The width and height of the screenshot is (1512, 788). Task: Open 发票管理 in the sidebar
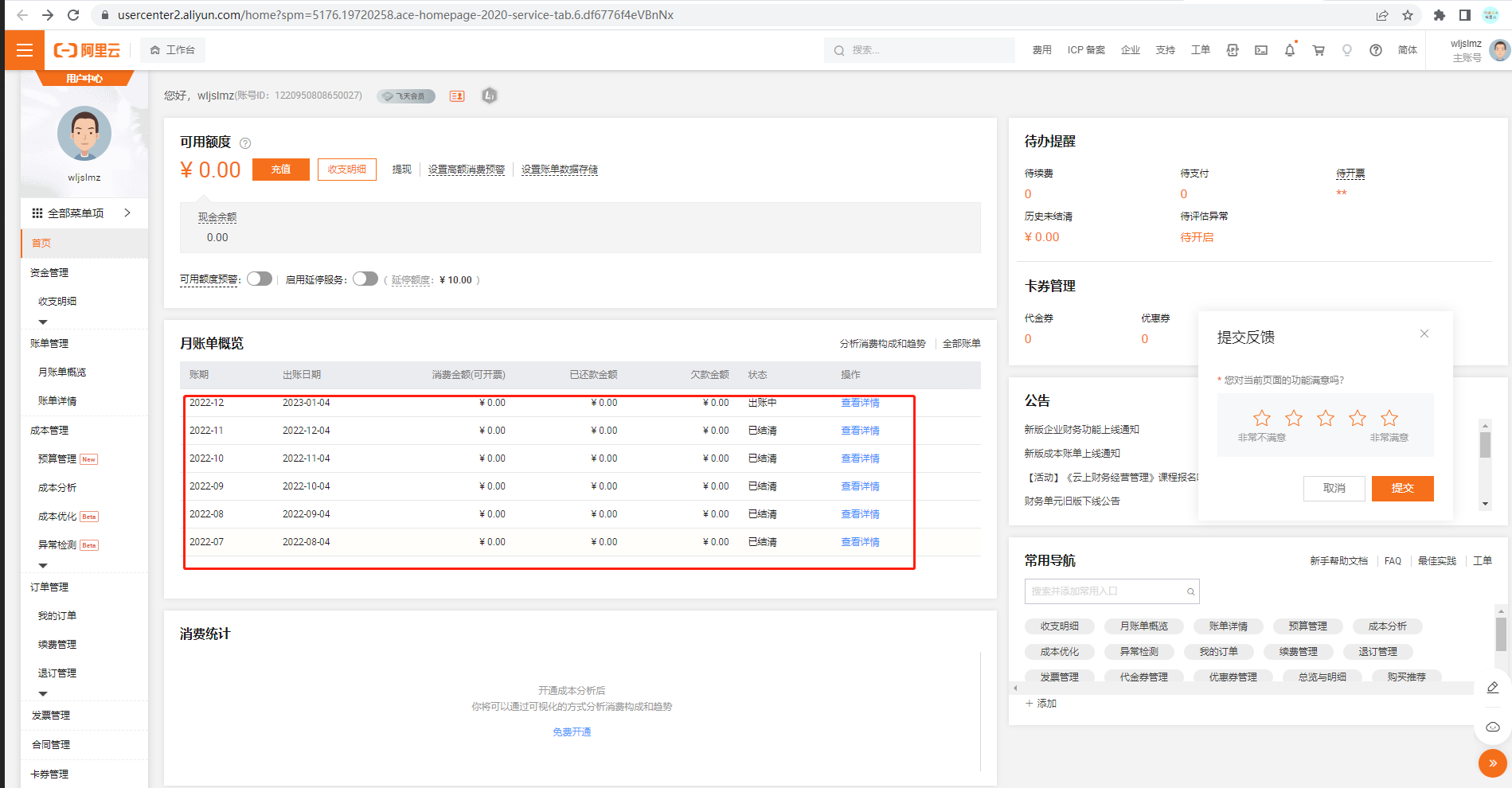51,716
